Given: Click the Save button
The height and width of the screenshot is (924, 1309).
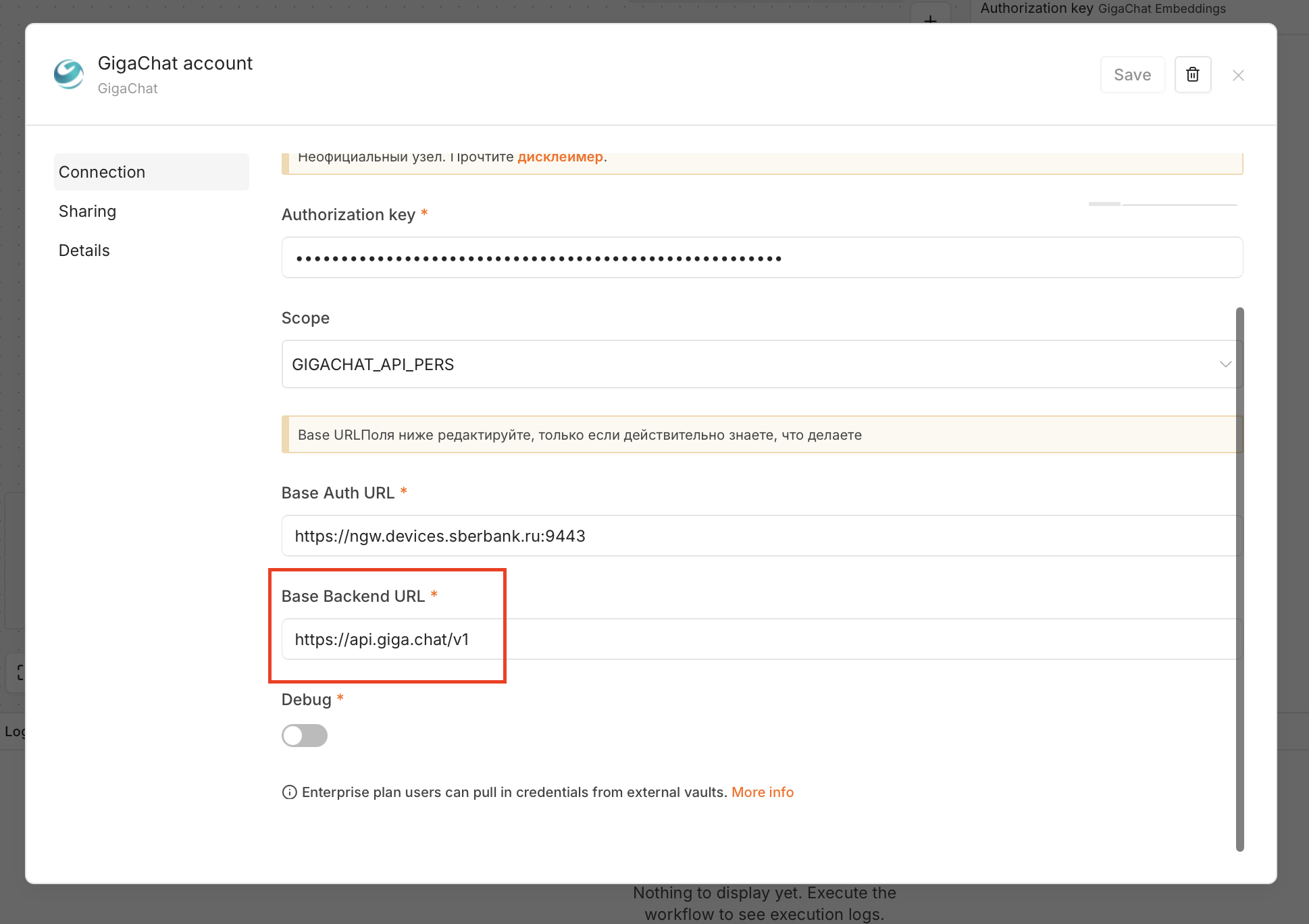Looking at the screenshot, I should pos(1133,74).
